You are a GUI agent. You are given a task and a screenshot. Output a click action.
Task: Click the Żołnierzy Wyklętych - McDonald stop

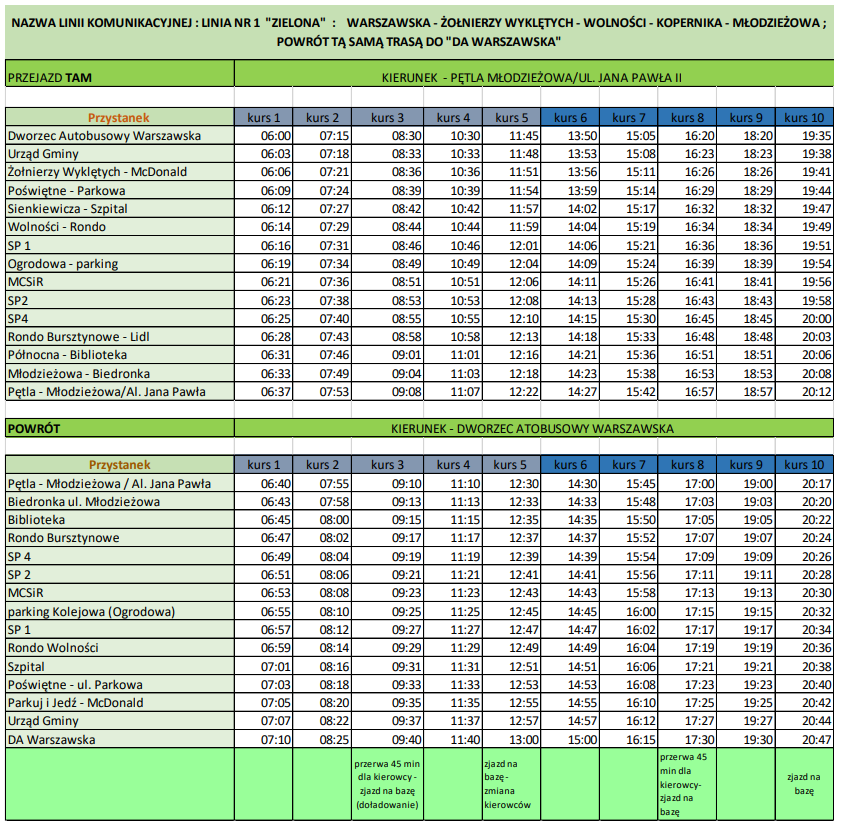pos(97,172)
